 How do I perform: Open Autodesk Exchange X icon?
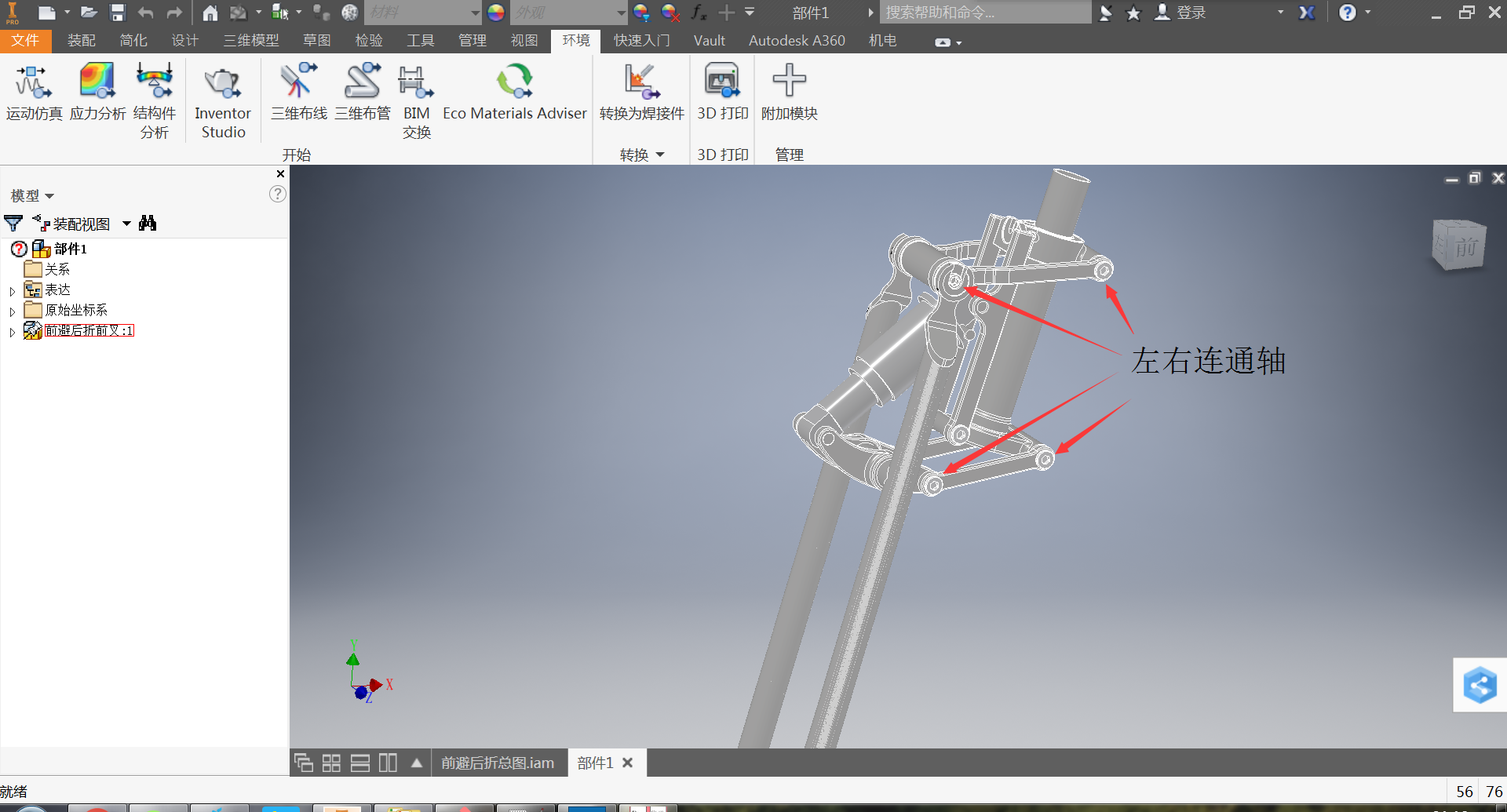pyautogui.click(x=1307, y=13)
